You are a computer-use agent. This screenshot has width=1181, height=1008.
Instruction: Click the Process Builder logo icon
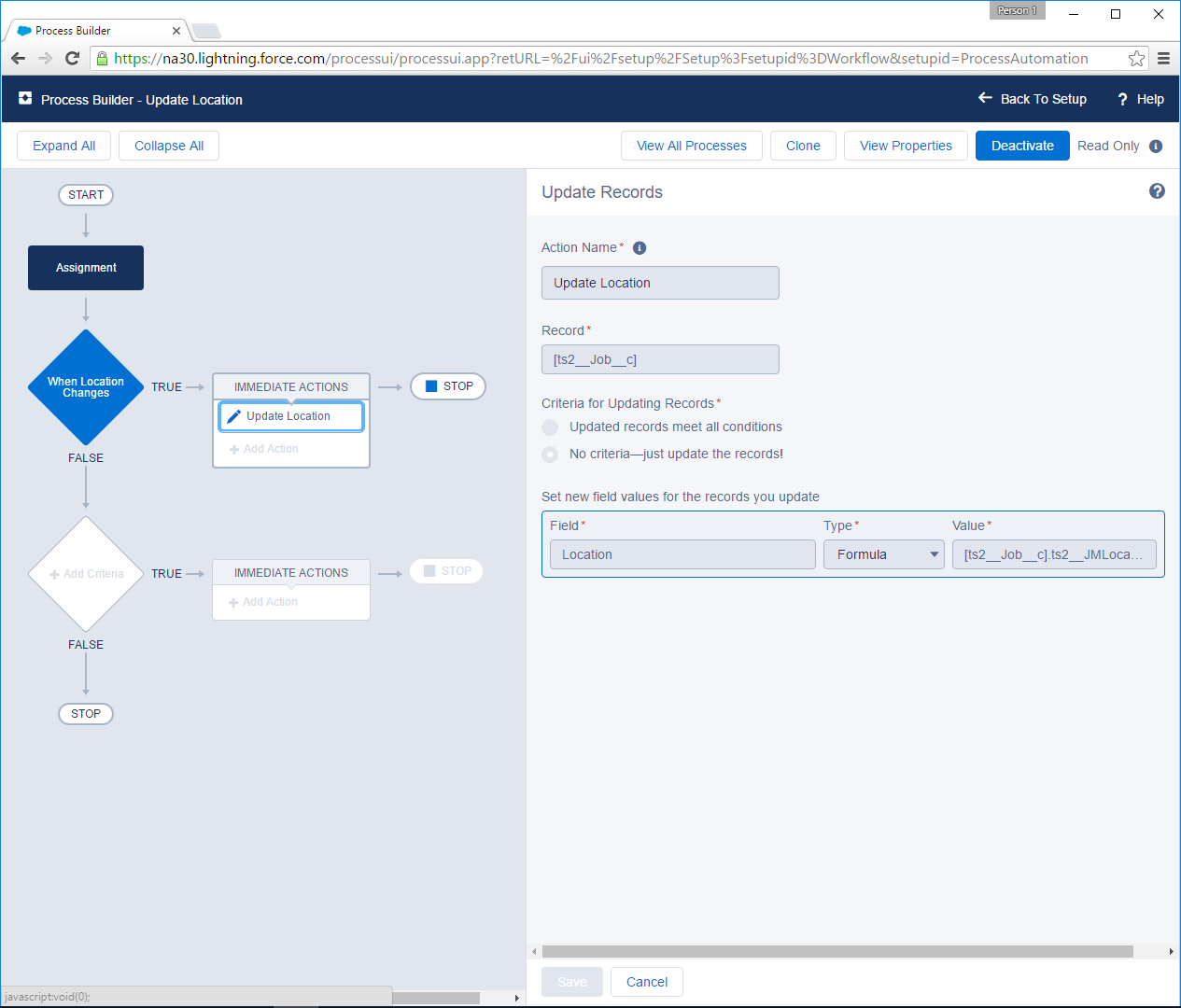tap(25, 98)
